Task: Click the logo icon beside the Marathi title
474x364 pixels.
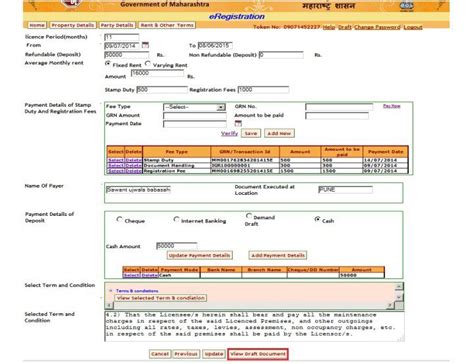Action: pos(406,6)
